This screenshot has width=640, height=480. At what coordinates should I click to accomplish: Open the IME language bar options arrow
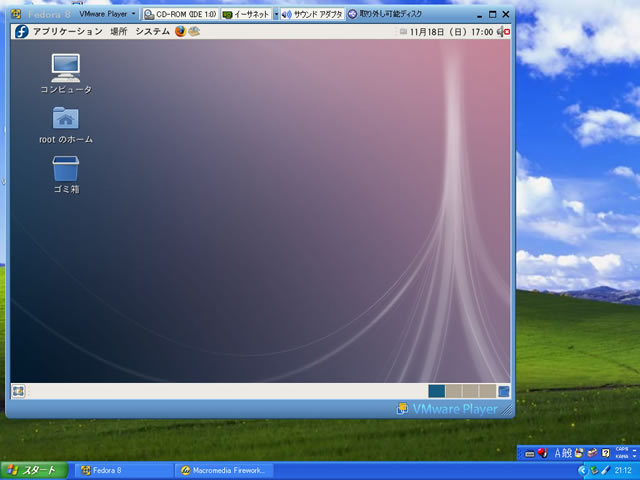pos(634,457)
